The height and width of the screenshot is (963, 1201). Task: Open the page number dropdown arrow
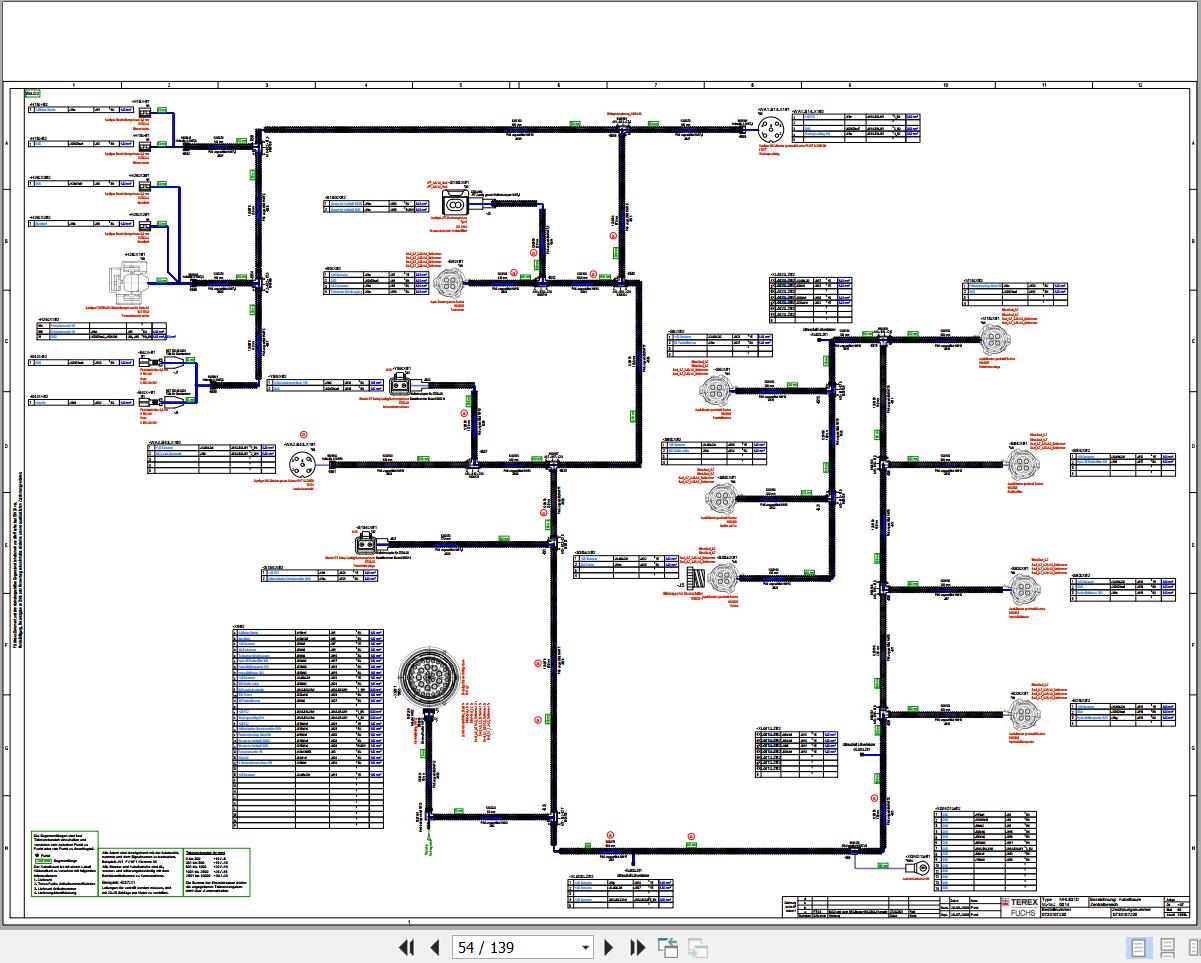pos(586,948)
